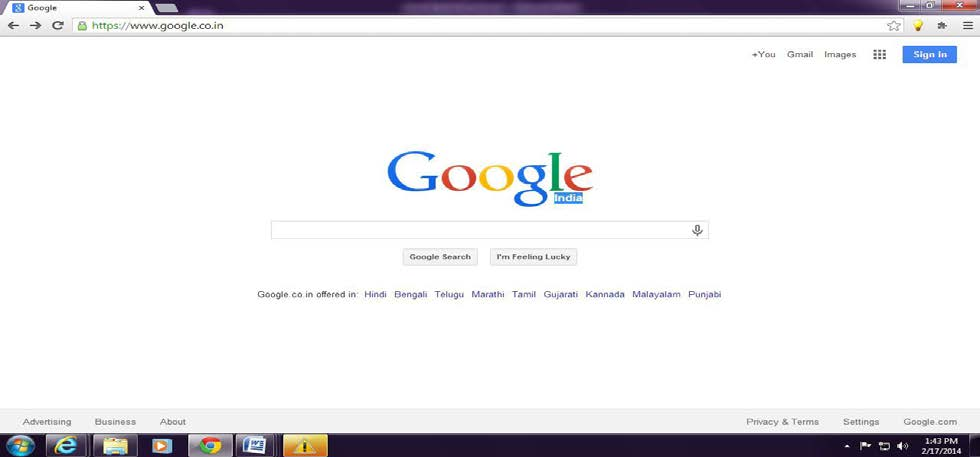Viewport: 980px width, 457px height.
Task: Go back using the browser back arrow
Action: pyautogui.click(x=13, y=26)
